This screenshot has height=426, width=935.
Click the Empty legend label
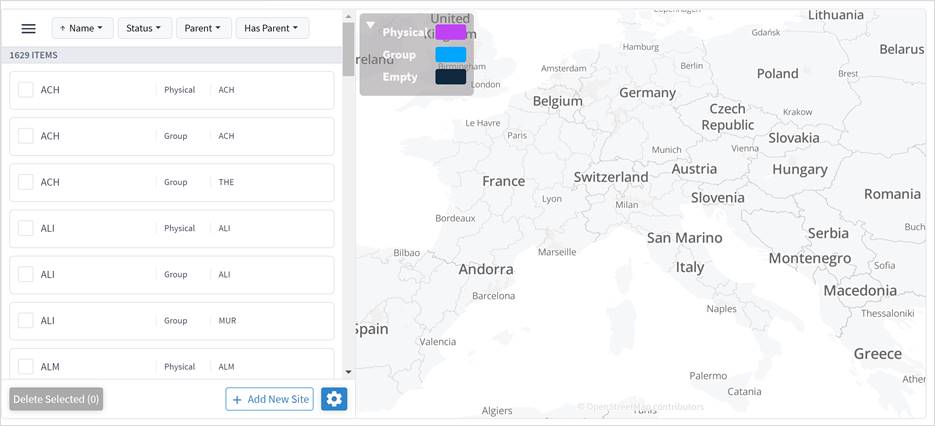[400, 77]
